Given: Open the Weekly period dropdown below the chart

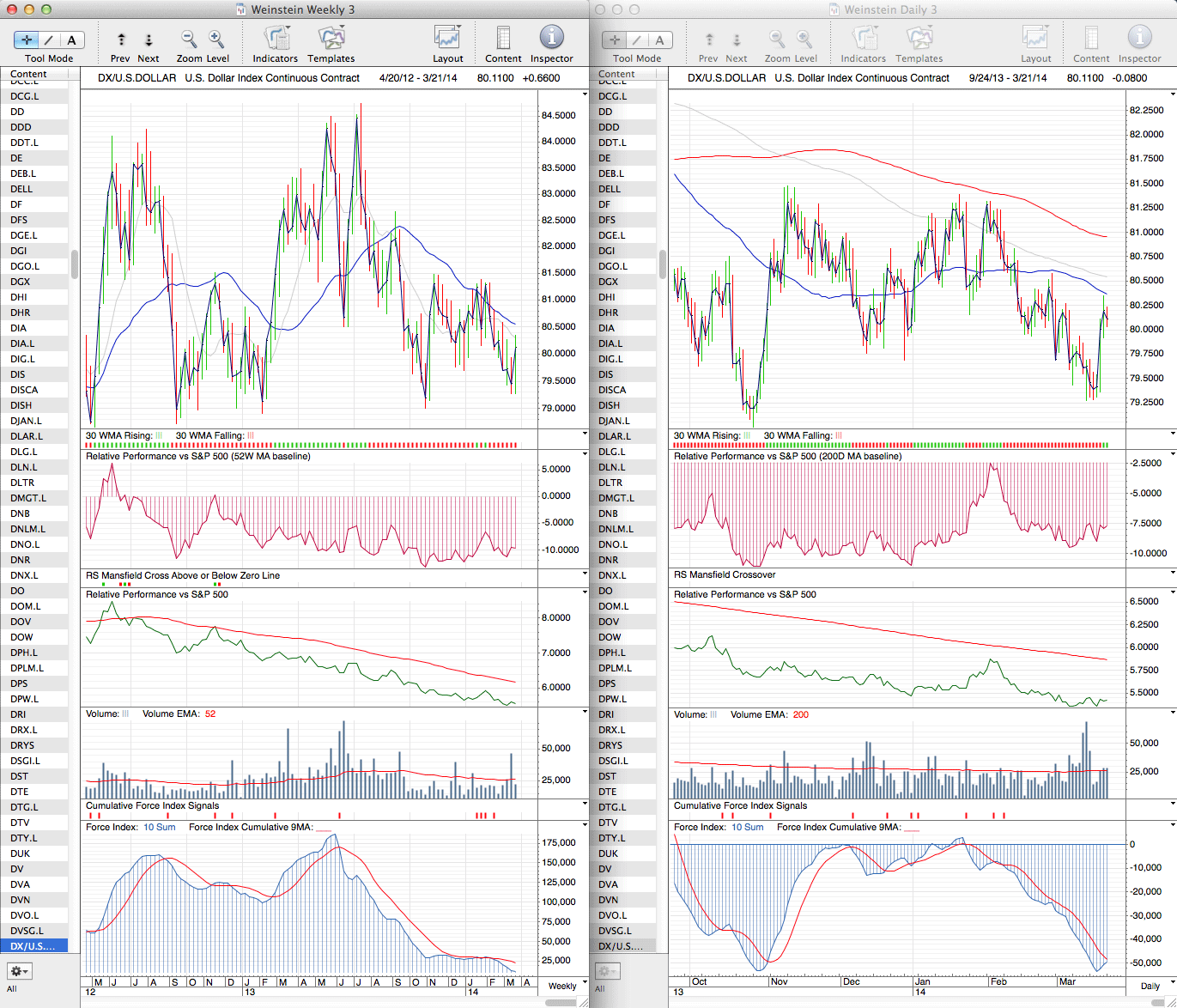Looking at the screenshot, I should pyautogui.click(x=567, y=985).
